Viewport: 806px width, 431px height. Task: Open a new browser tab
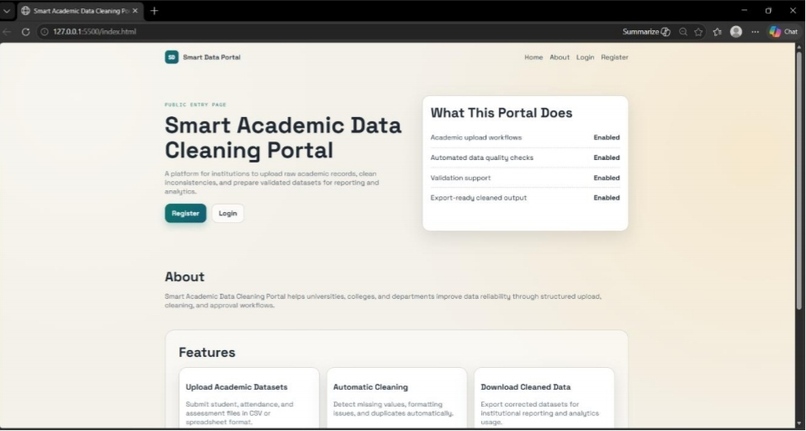pos(154,11)
